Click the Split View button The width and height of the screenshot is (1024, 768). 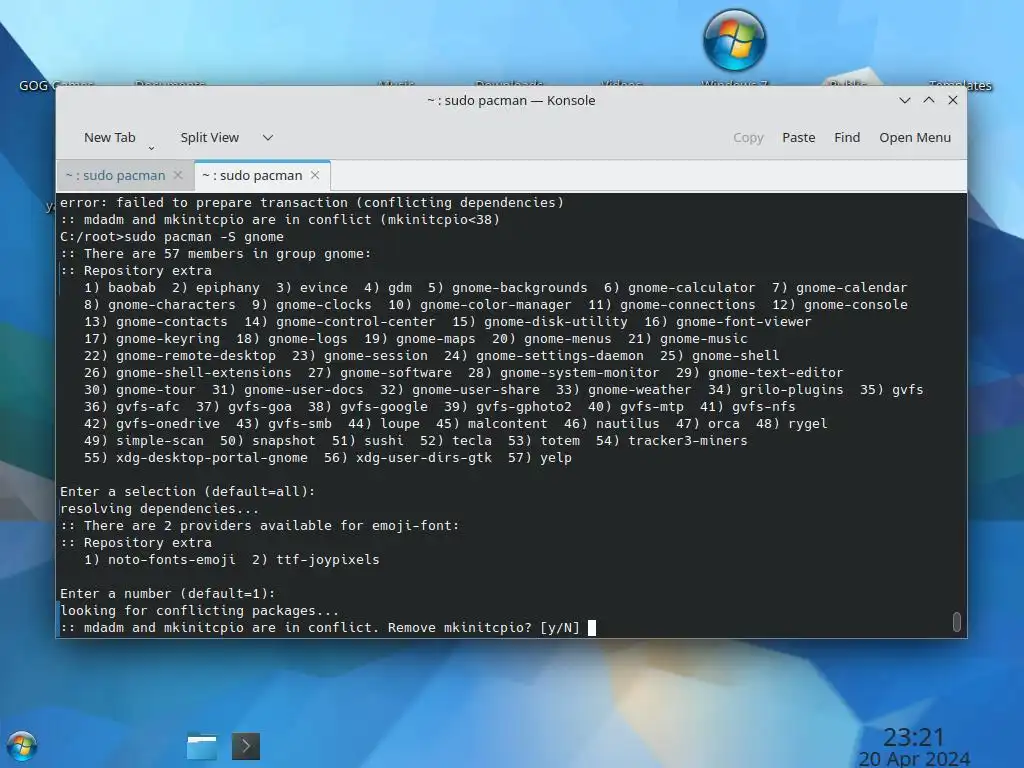click(210, 137)
